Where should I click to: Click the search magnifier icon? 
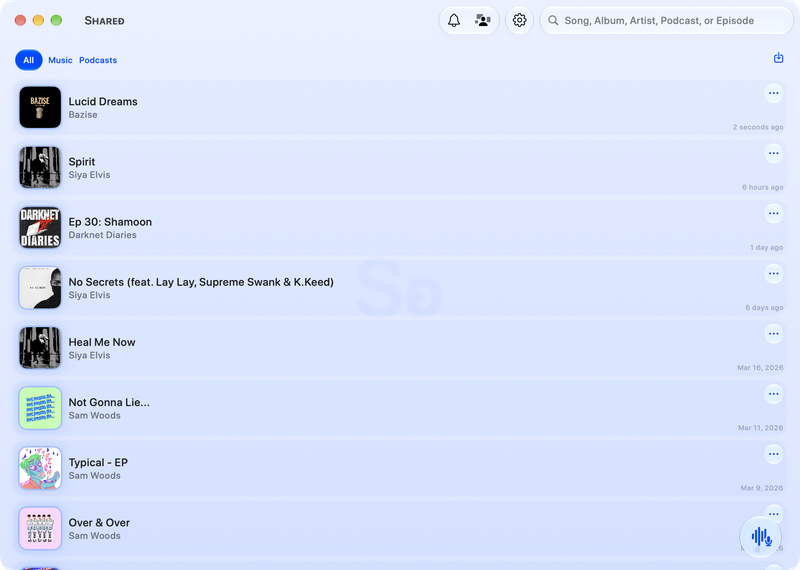[x=553, y=20]
